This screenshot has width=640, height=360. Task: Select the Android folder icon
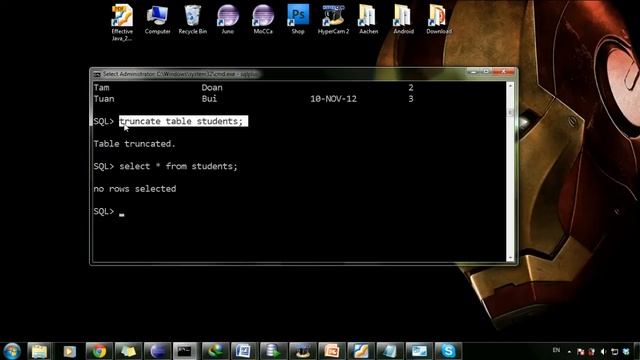click(x=403, y=20)
